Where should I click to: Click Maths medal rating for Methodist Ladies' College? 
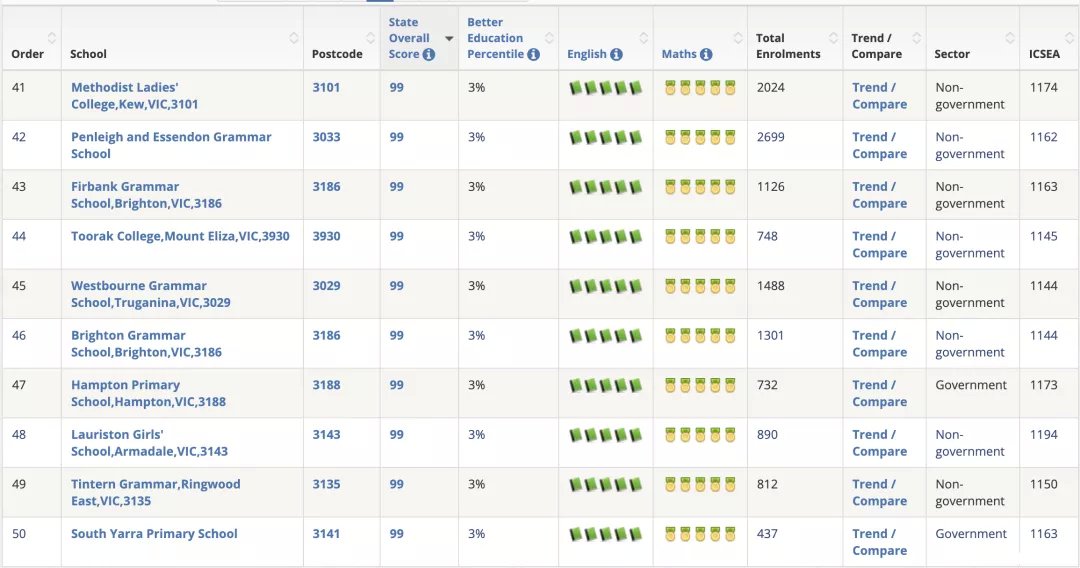click(700, 88)
